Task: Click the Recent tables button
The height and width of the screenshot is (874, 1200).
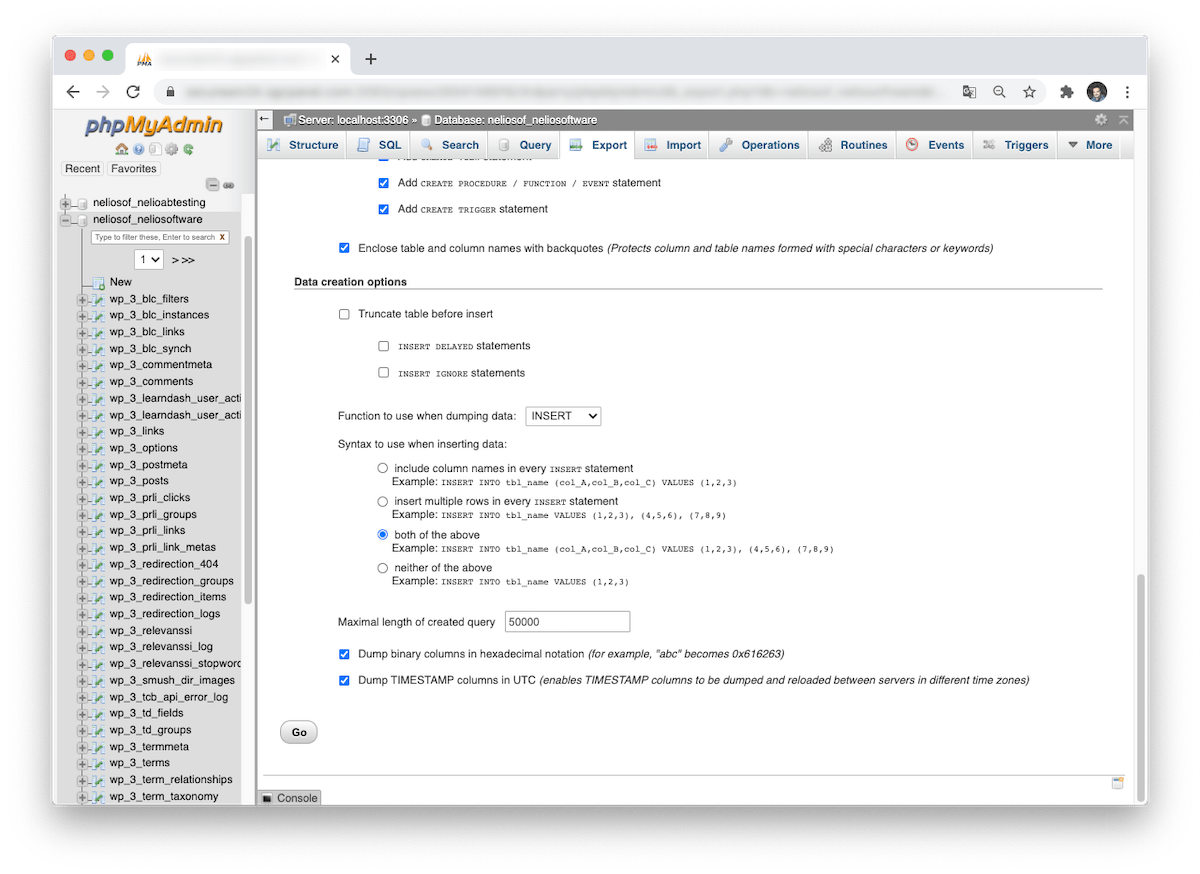Action: 83,169
